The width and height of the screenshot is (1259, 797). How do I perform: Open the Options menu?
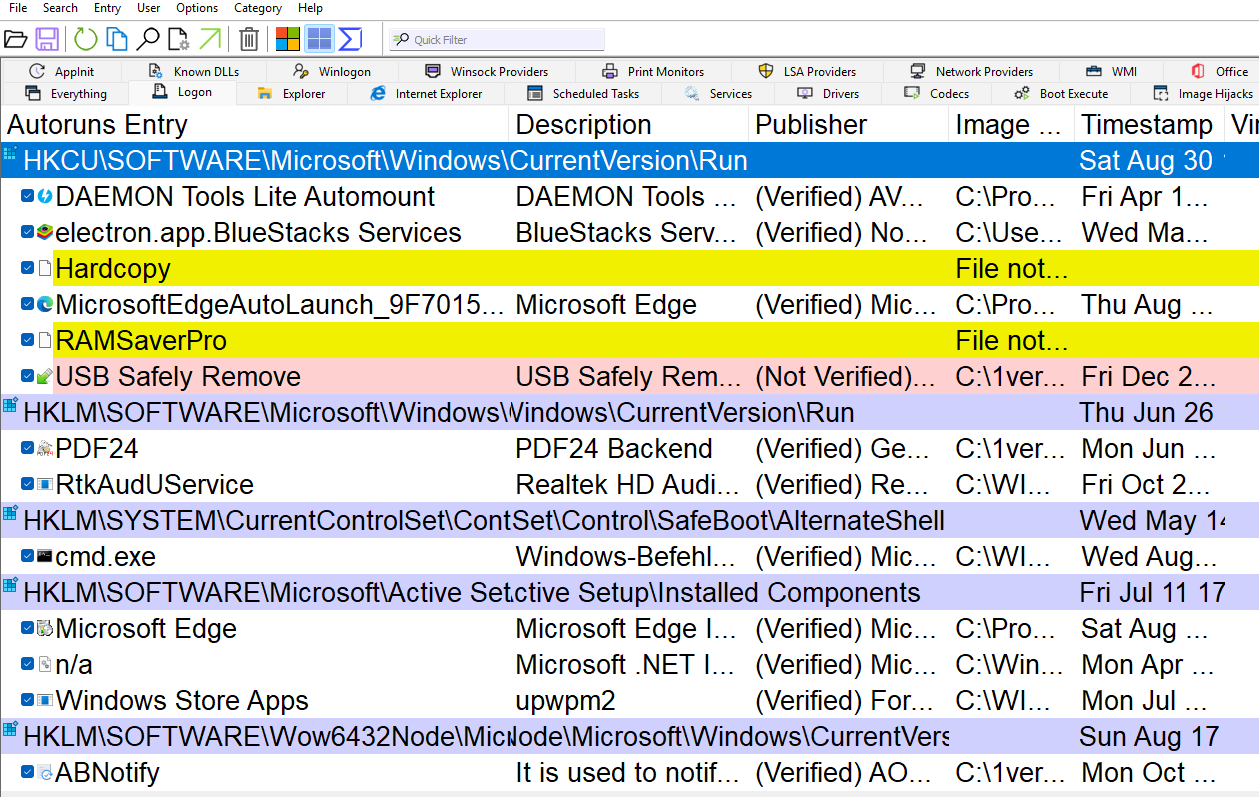(x=197, y=8)
